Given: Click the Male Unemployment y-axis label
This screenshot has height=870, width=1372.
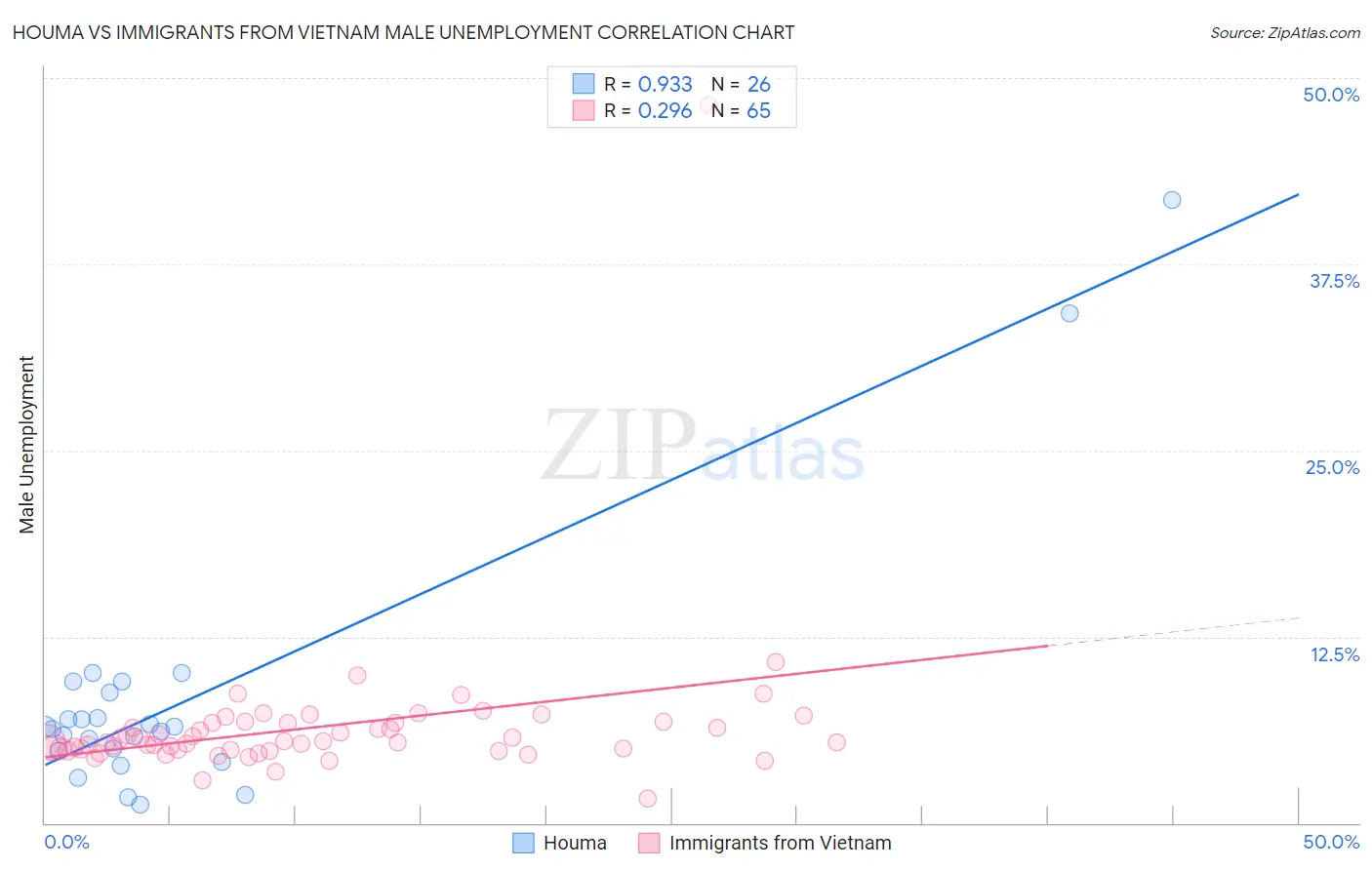Looking at the screenshot, I should 26,445.
